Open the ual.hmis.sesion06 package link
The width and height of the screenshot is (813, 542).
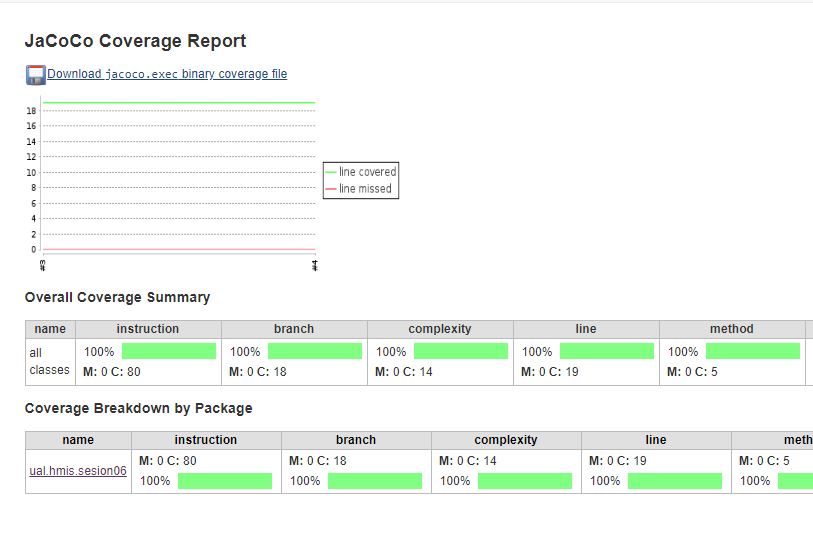(78, 471)
